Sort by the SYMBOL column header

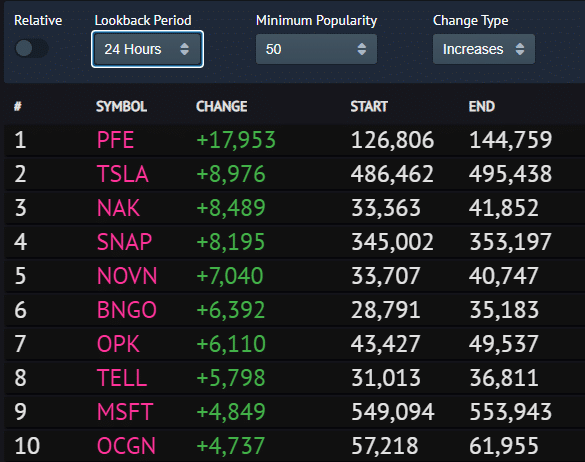click(121, 107)
